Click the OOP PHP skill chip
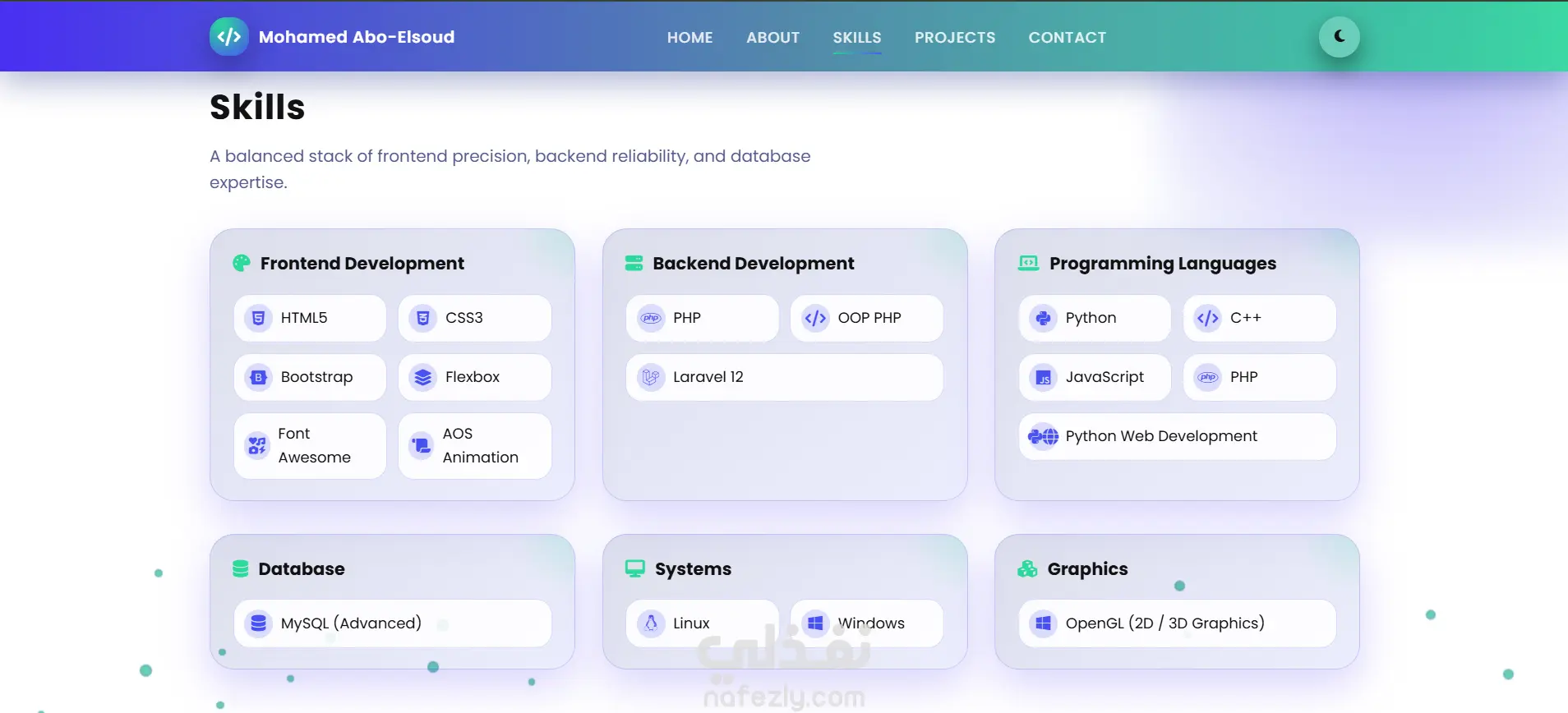 click(x=866, y=318)
